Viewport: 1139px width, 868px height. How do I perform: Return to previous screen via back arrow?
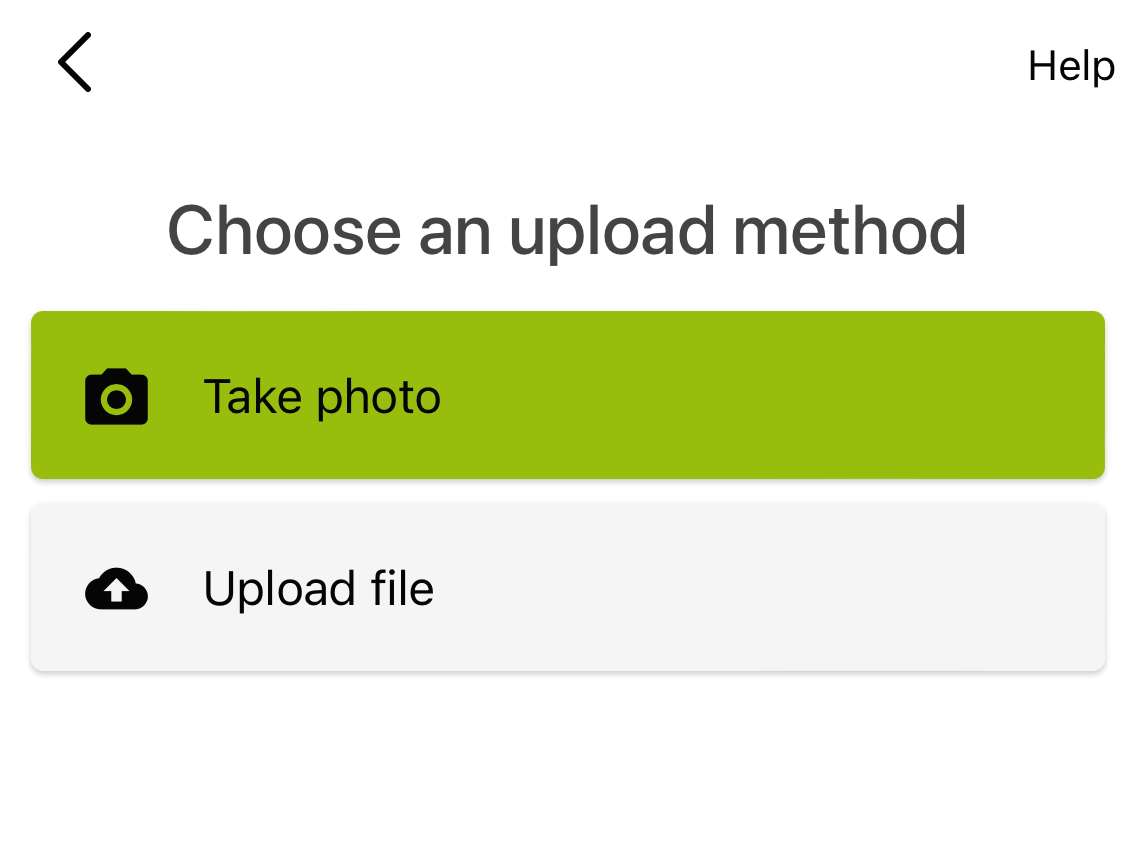click(x=75, y=62)
